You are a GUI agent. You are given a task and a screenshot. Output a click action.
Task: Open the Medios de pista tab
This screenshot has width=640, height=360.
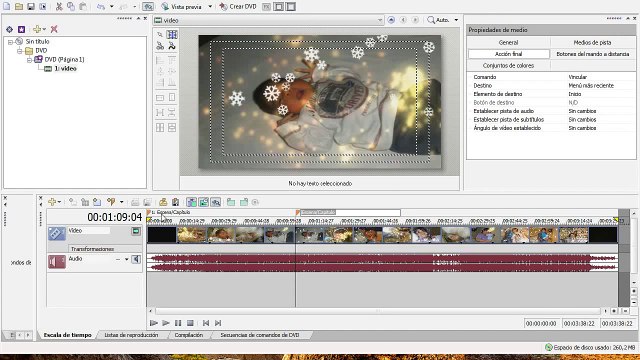click(x=592, y=42)
